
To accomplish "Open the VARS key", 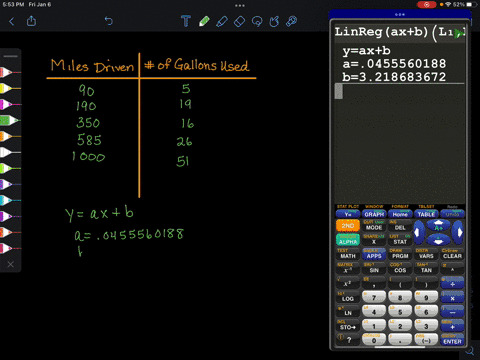I will click(426, 255).
